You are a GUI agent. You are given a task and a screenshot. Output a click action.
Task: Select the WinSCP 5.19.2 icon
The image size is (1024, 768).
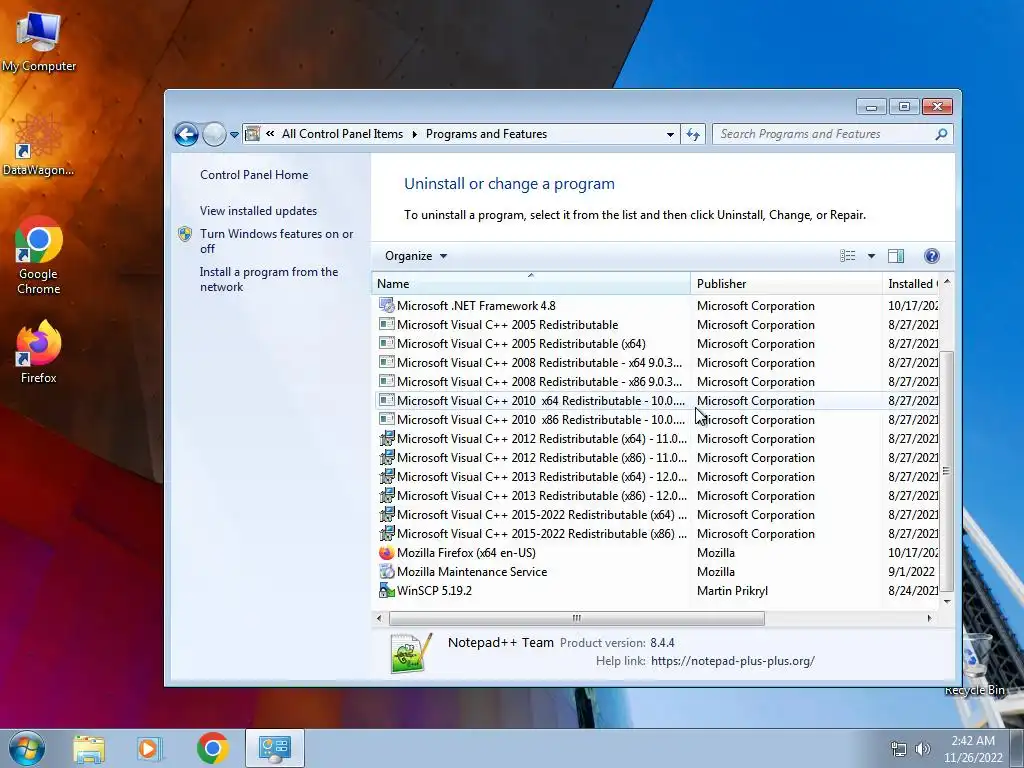pyautogui.click(x=387, y=590)
